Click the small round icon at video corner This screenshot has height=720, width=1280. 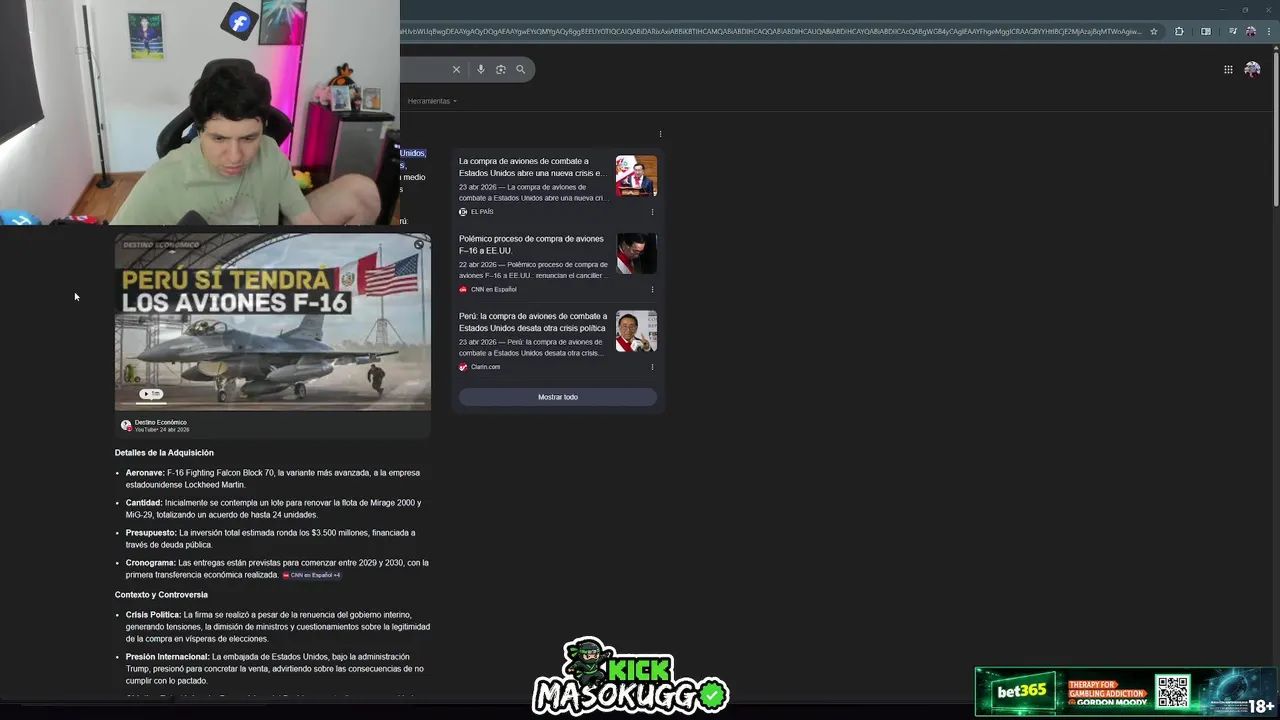click(419, 244)
